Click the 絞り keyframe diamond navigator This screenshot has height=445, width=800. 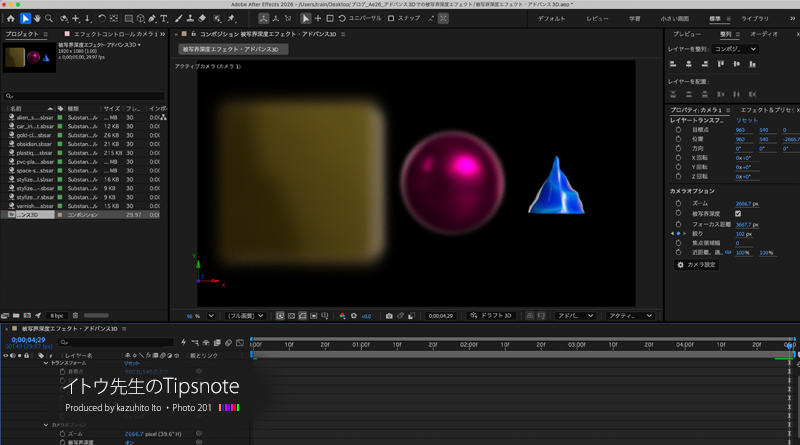pyautogui.click(x=678, y=233)
